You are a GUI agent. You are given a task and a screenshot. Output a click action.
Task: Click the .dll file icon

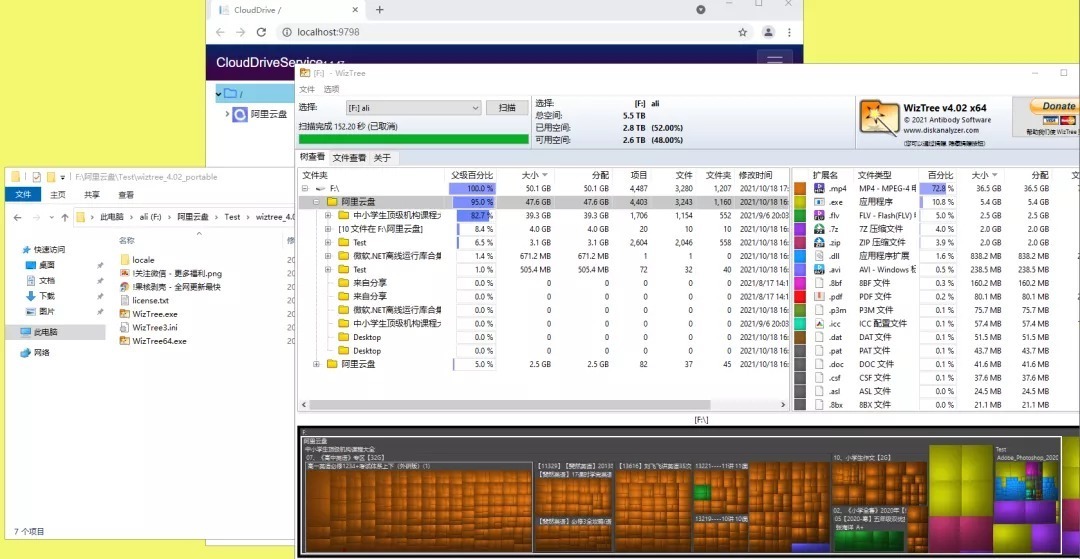(820, 256)
